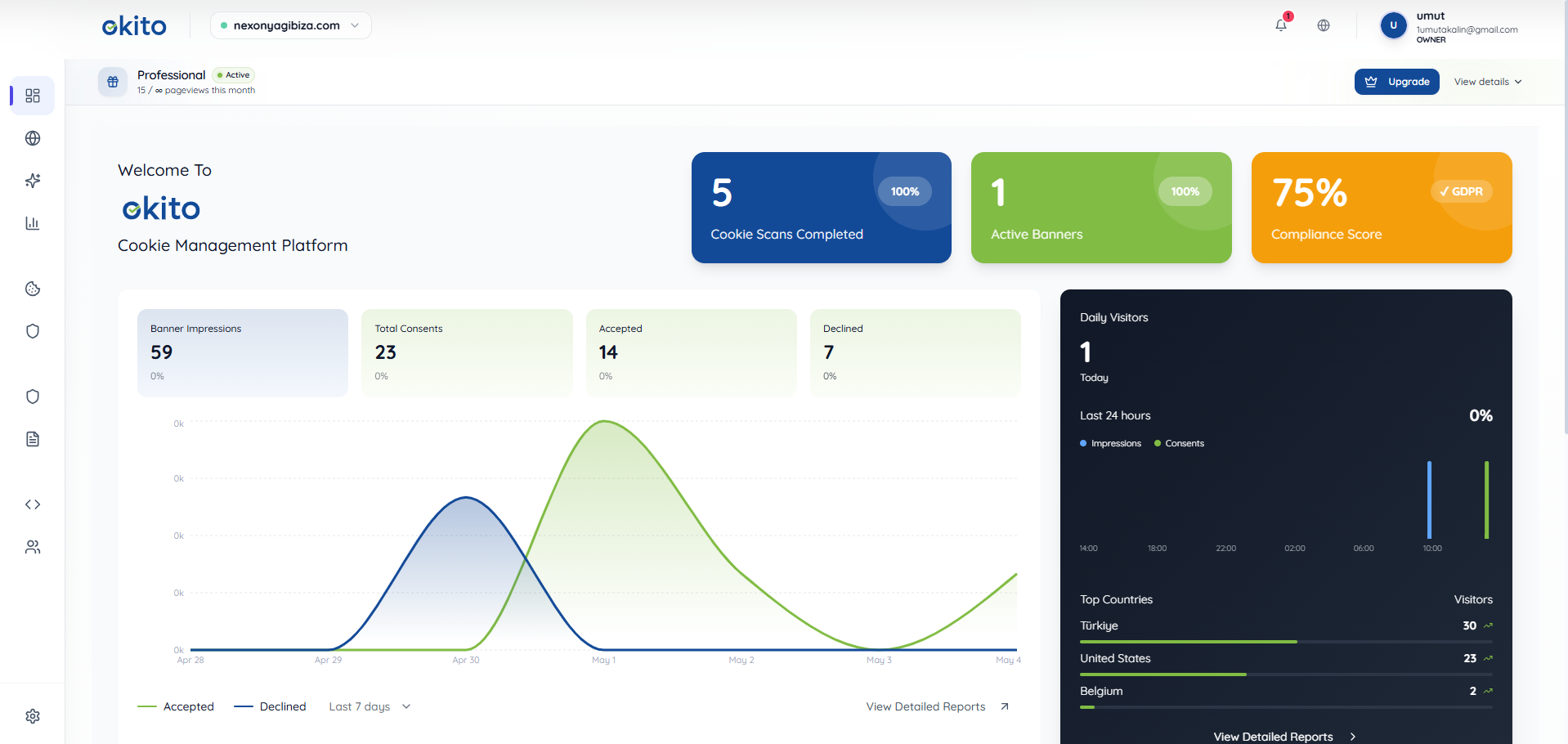Click the May 1 date label on chart
This screenshot has width=1568, height=744.
[603, 660]
